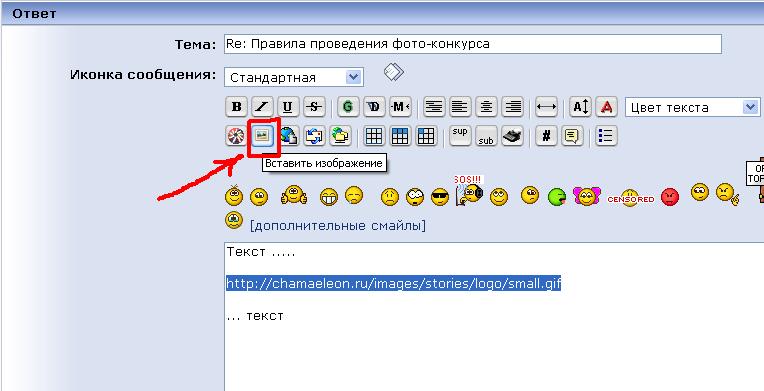Insert the SOS!!! smiley
This screenshot has width=764, height=391.
pyautogui.click(x=469, y=191)
